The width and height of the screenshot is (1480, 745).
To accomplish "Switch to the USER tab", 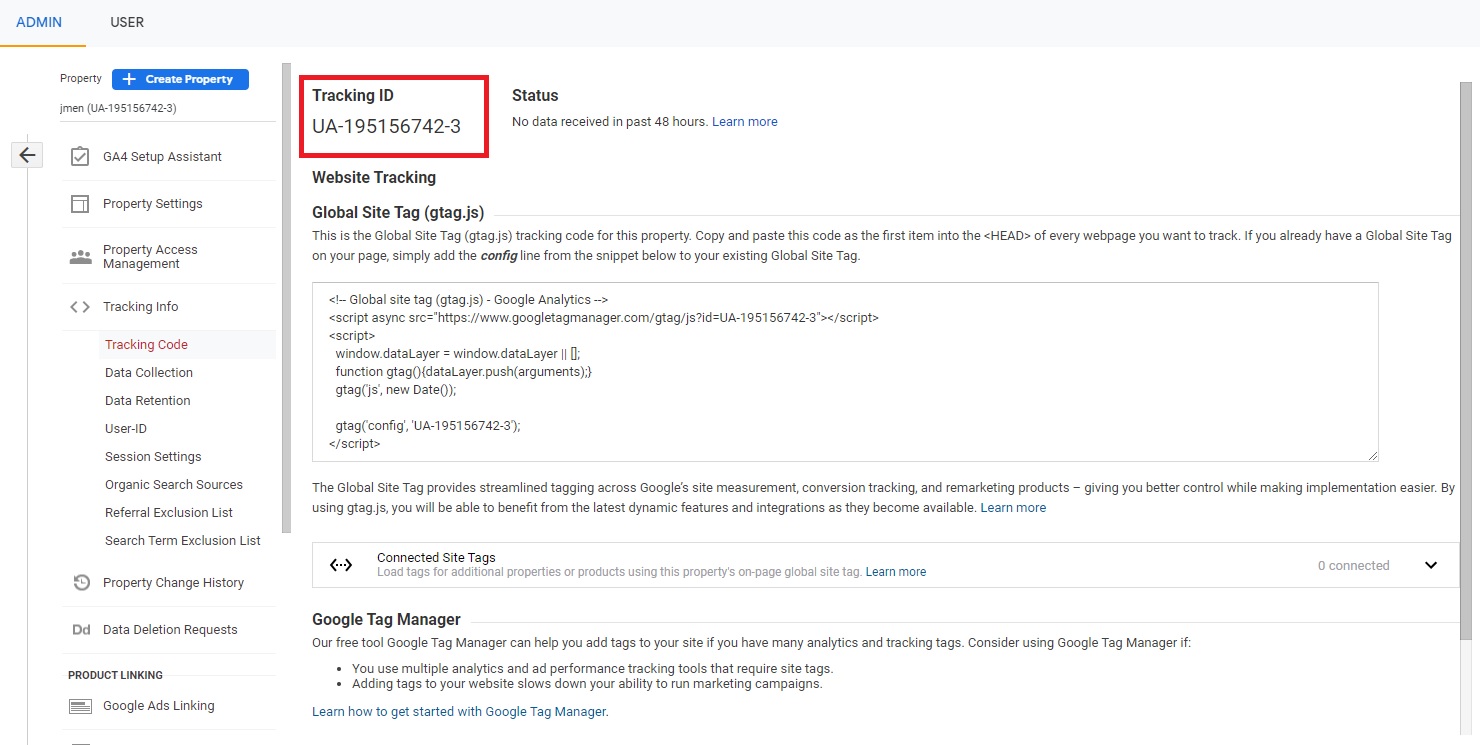I will click(x=127, y=22).
